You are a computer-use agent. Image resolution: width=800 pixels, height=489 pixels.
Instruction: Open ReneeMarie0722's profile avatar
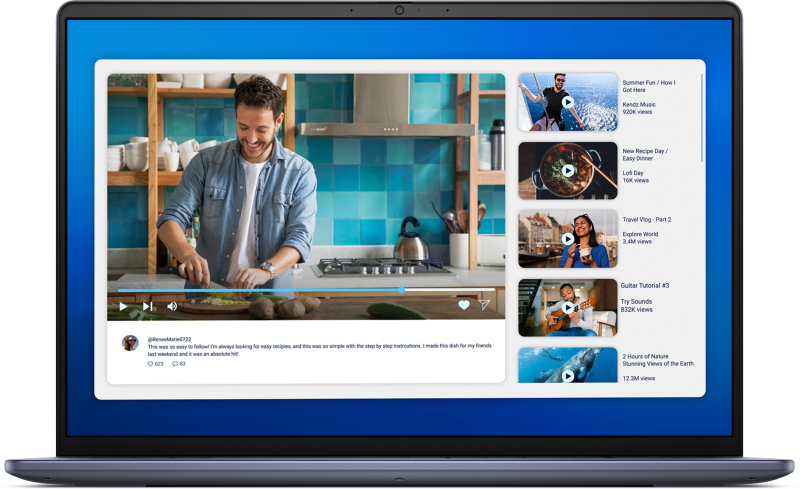coord(130,342)
